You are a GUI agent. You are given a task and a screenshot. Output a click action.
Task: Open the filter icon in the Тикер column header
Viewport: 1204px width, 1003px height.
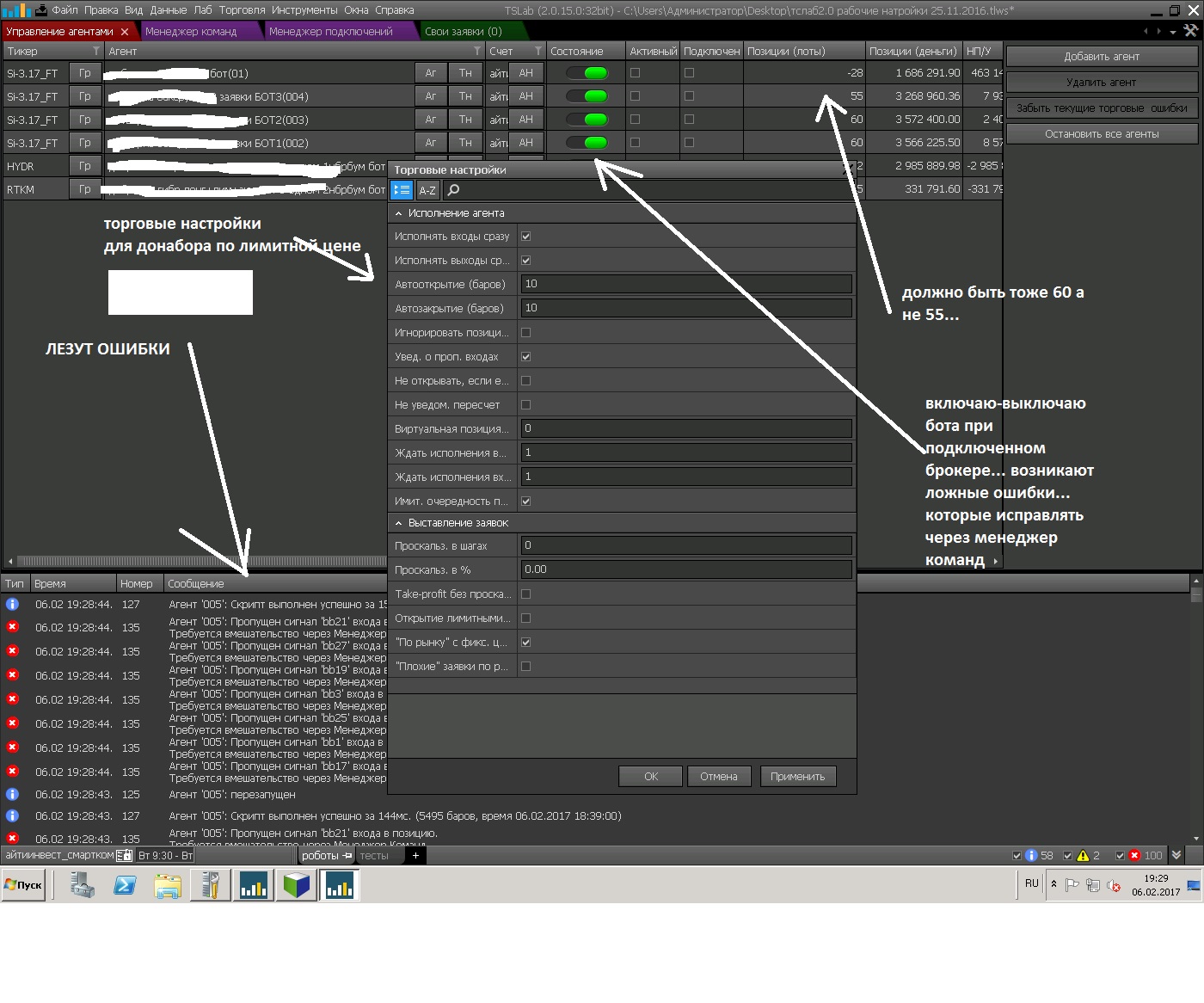coord(95,52)
